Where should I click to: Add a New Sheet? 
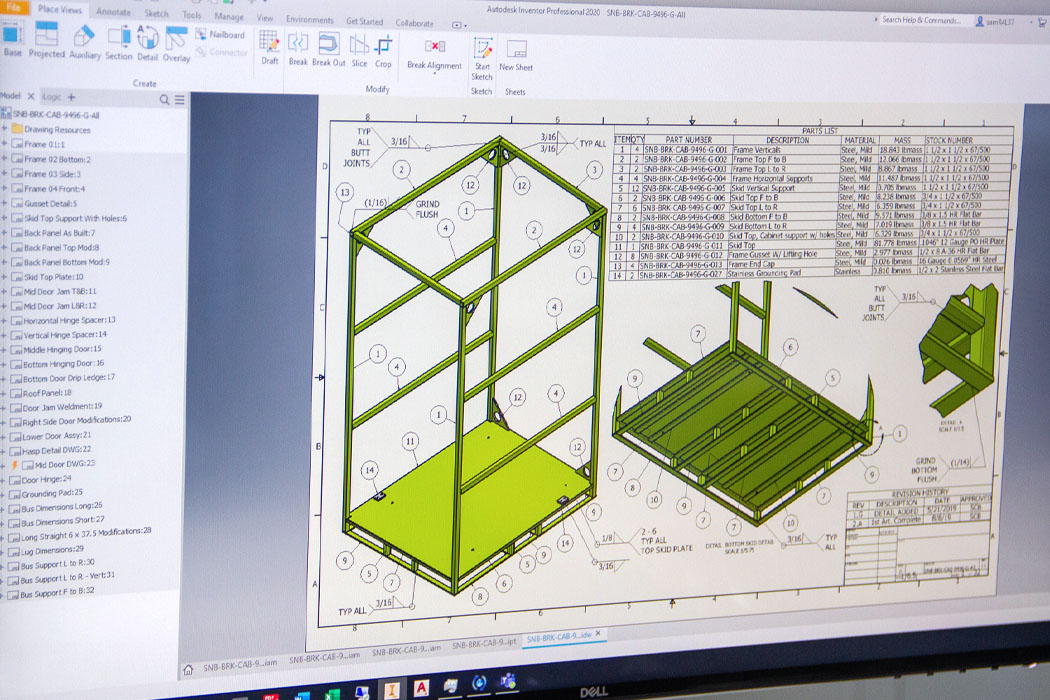tap(516, 56)
